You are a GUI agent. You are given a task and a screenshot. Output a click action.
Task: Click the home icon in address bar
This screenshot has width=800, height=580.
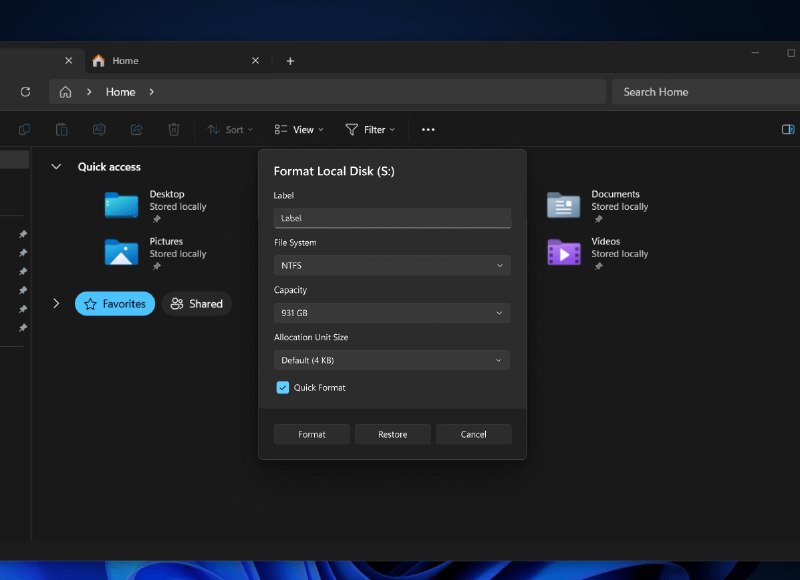pyautogui.click(x=65, y=92)
